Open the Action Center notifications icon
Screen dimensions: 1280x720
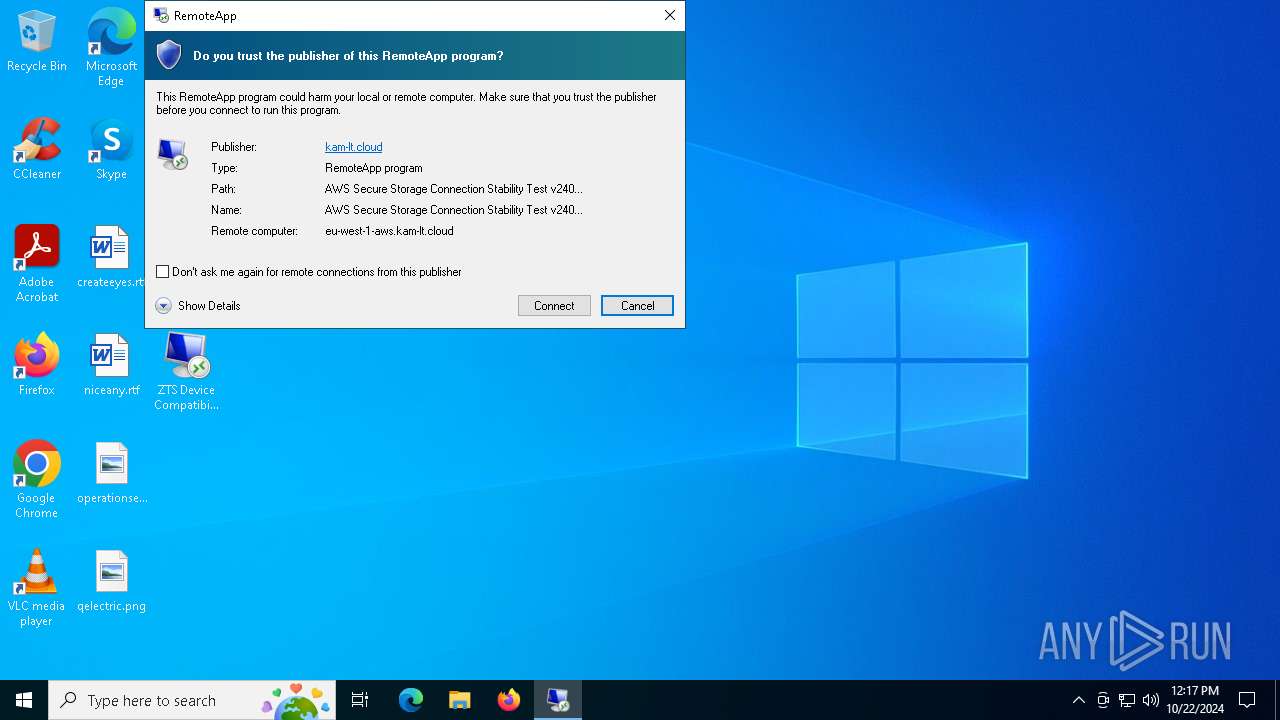click(x=1247, y=700)
